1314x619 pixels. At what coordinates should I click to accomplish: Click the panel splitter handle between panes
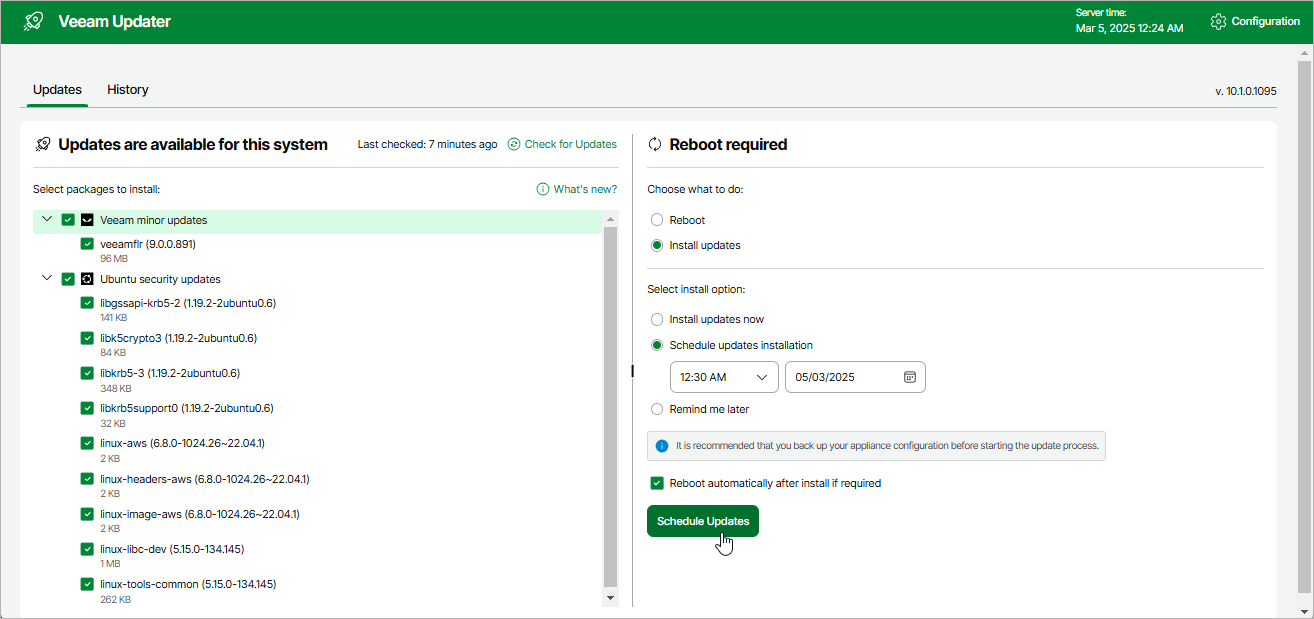click(x=632, y=371)
